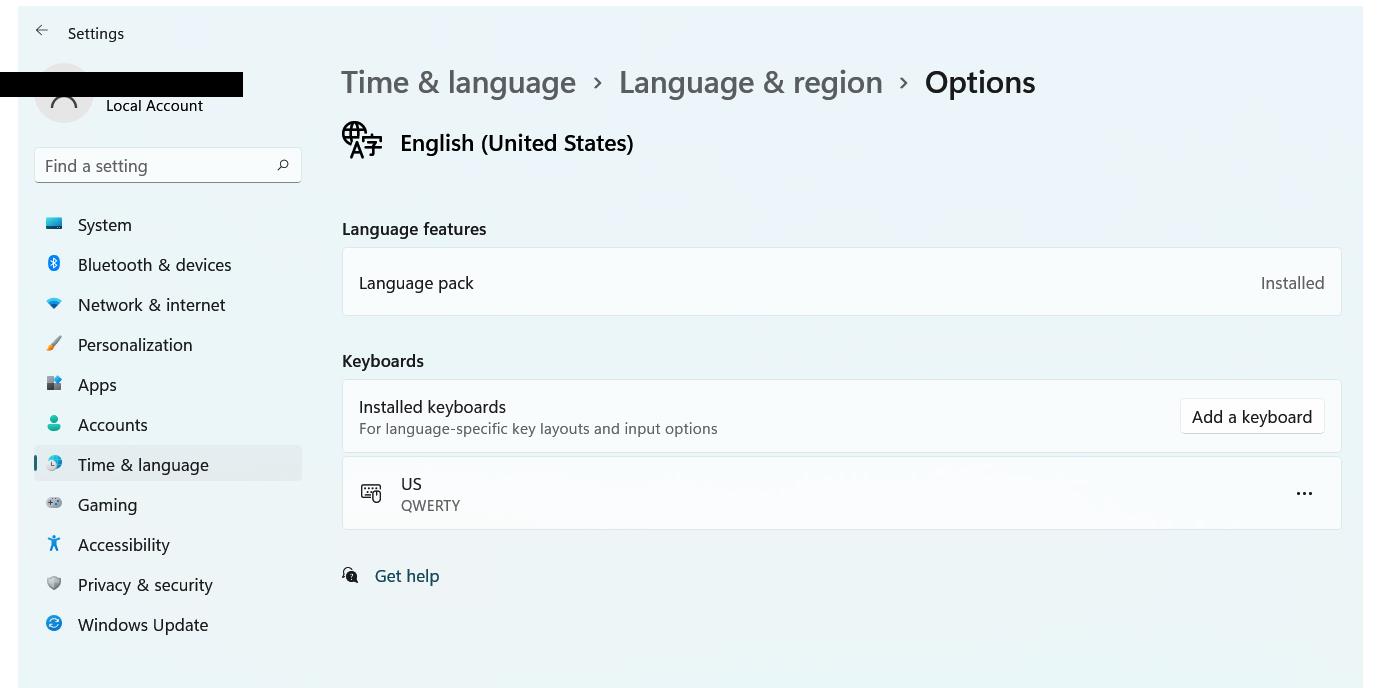This screenshot has height=688, width=1396.
Task: Go to Accessibility settings
Action: [x=168, y=545]
